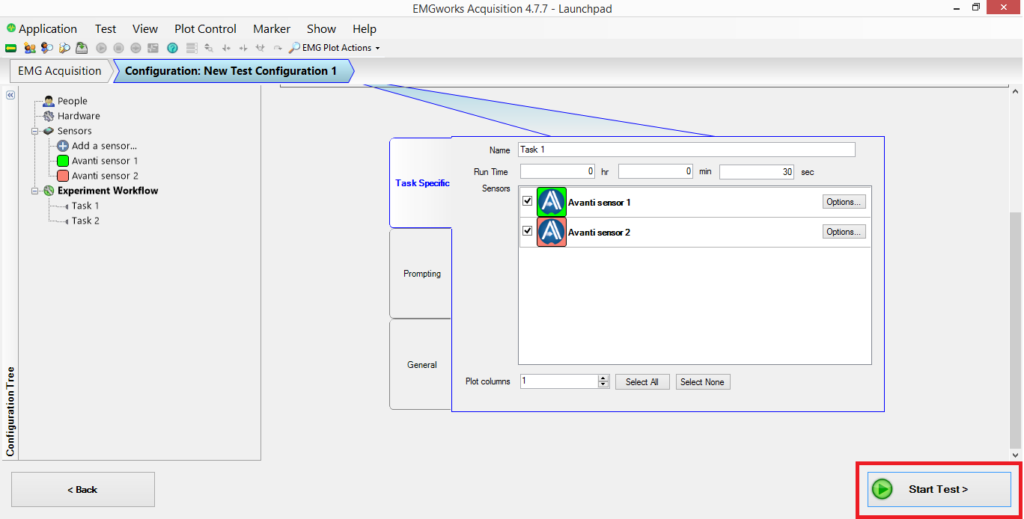Click the Run Time seconds field
Image resolution: width=1024 pixels, height=519 pixels.
pyautogui.click(x=757, y=172)
